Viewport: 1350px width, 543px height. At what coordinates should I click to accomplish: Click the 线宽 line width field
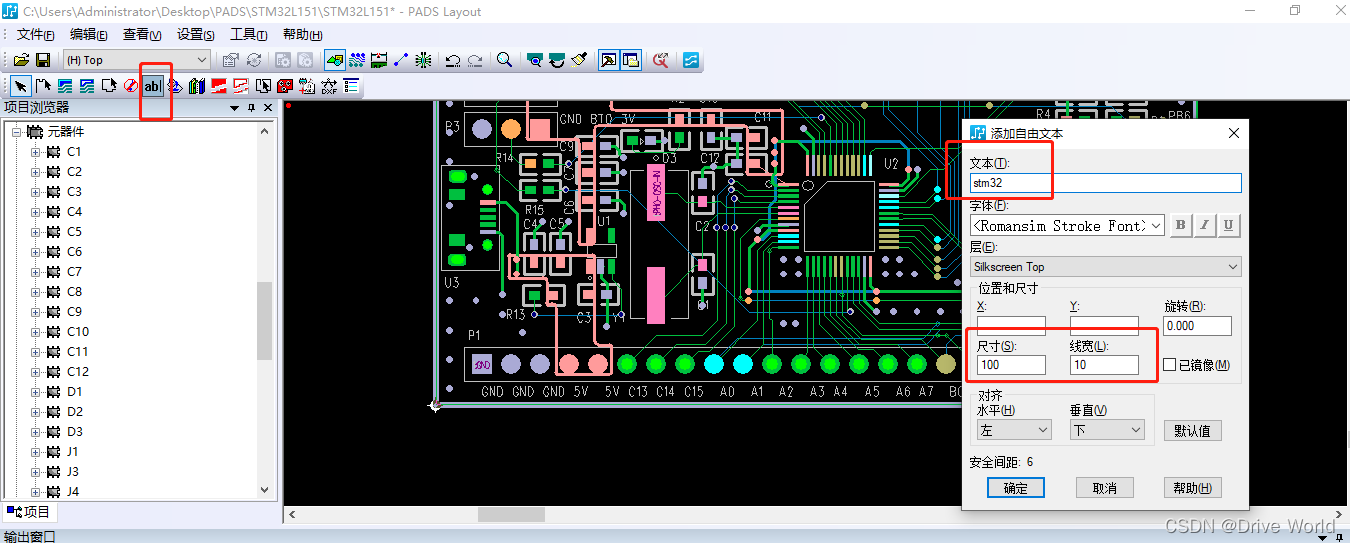pos(1104,365)
